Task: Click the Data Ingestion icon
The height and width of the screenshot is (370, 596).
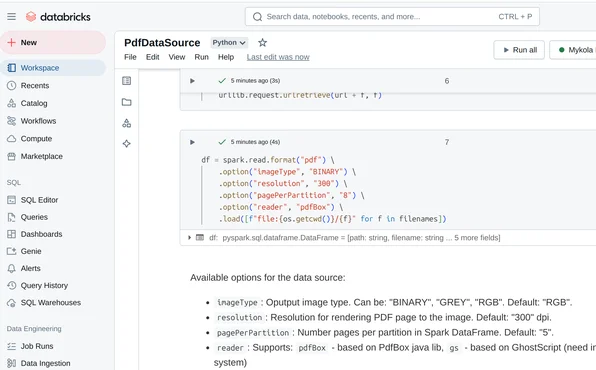Action: click(x=12, y=363)
